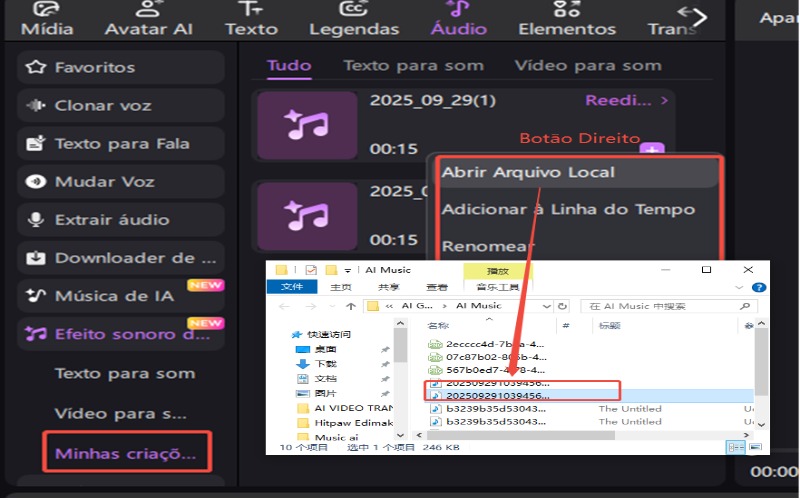
Task: Click the Explorer forward arrow
Action: [310, 306]
